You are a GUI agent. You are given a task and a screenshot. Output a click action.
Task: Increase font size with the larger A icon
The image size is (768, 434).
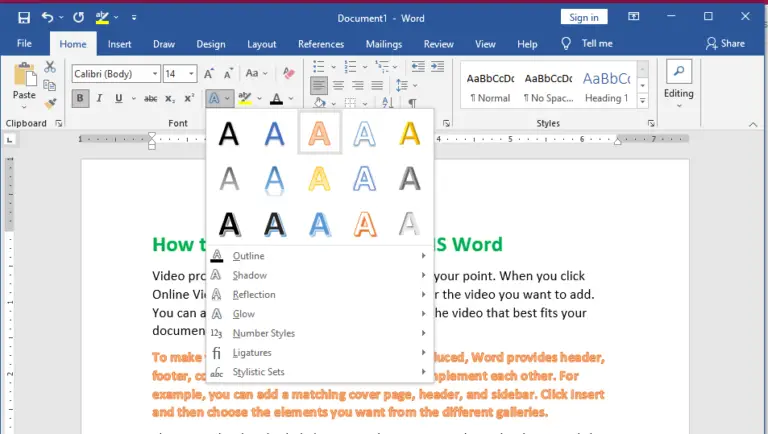coord(209,73)
